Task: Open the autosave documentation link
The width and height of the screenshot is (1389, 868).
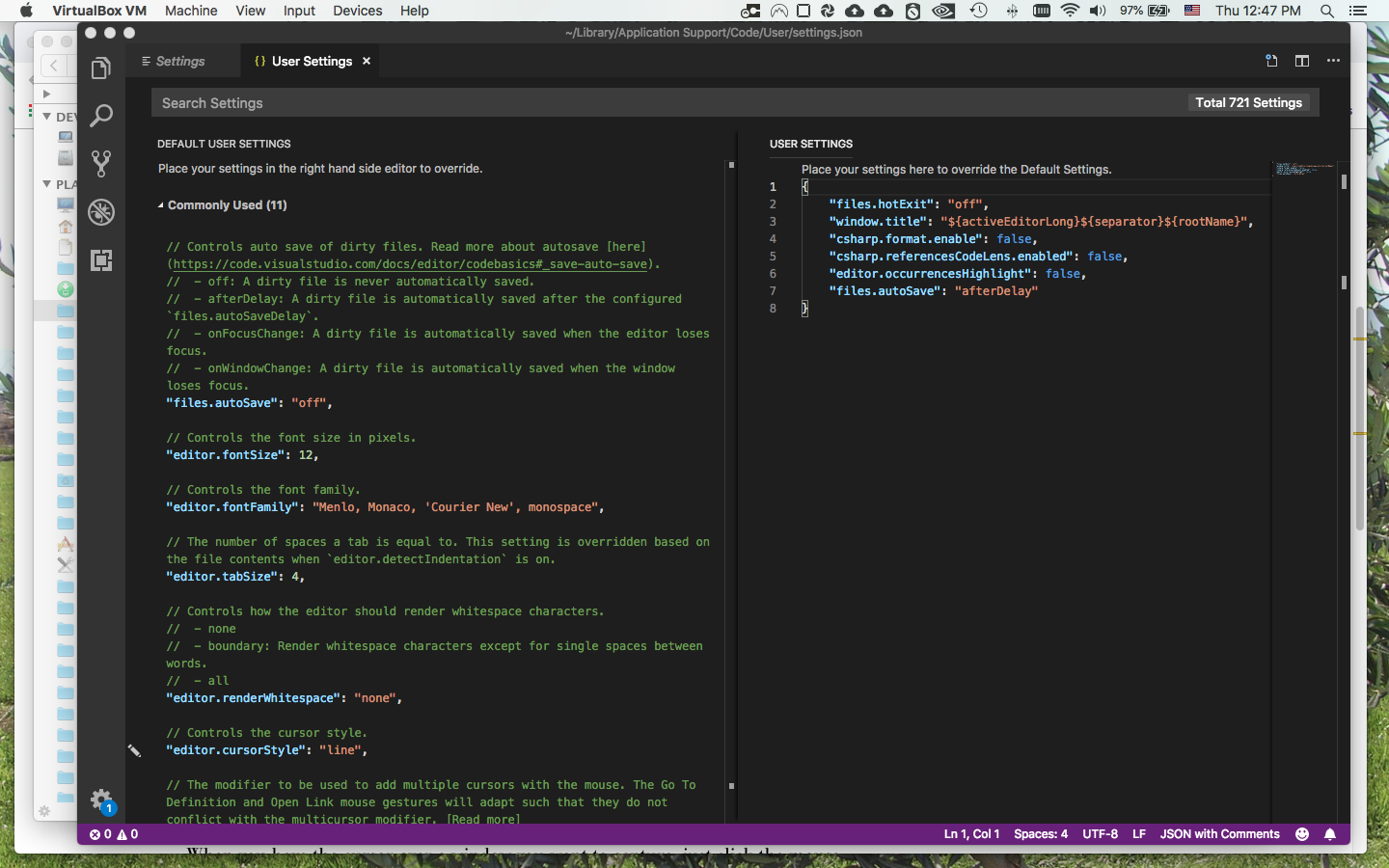Action: tap(406, 263)
